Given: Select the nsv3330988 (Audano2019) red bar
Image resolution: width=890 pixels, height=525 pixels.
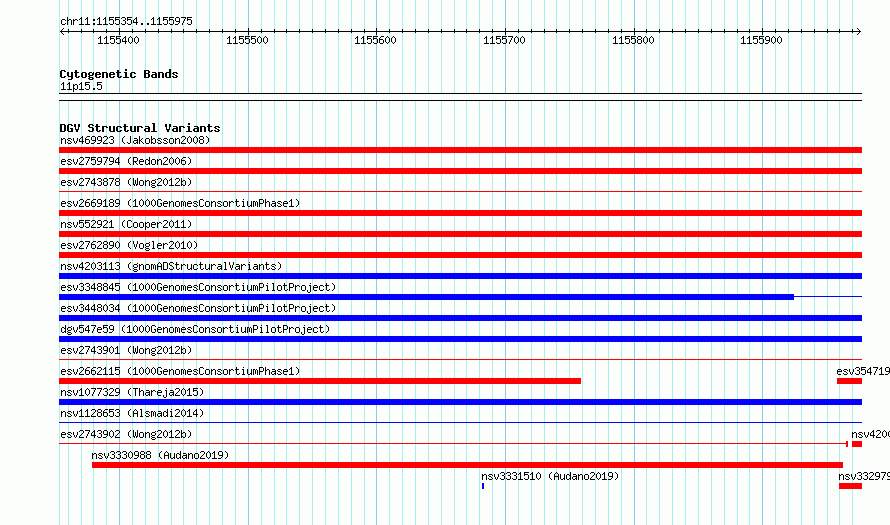Looking at the screenshot, I should pos(467,465).
